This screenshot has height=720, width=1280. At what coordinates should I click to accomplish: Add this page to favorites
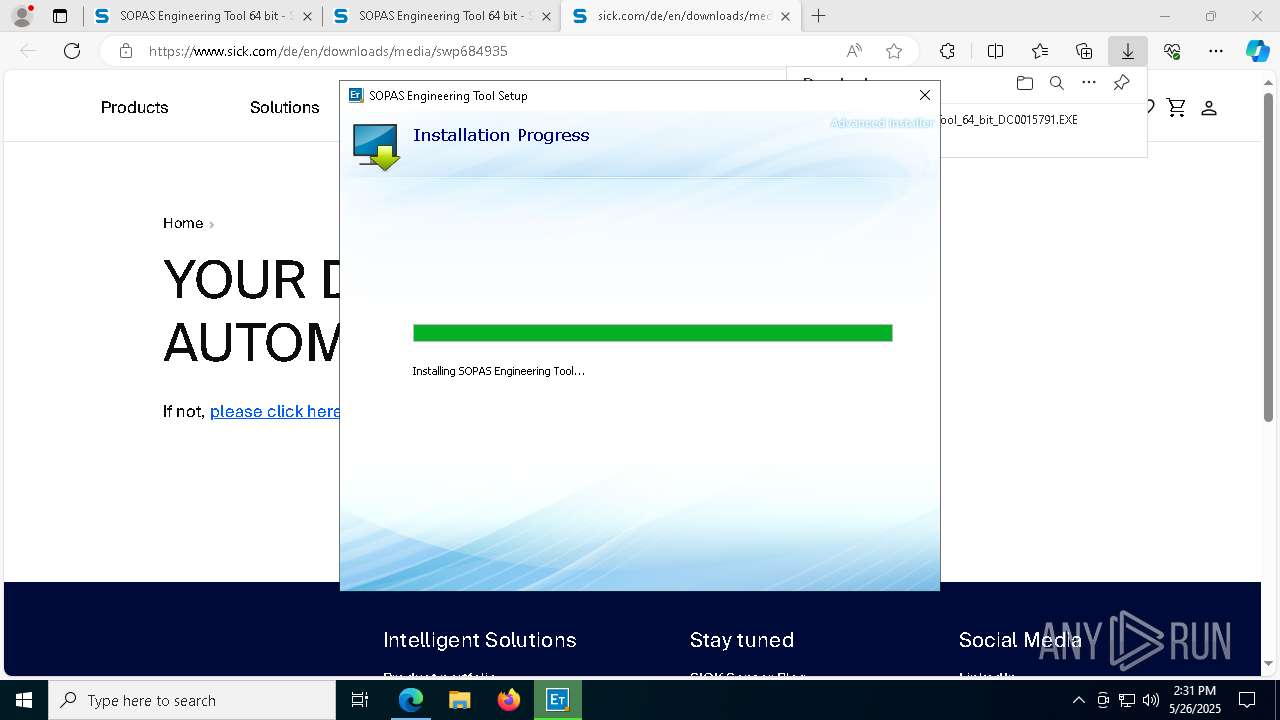pyautogui.click(x=894, y=51)
